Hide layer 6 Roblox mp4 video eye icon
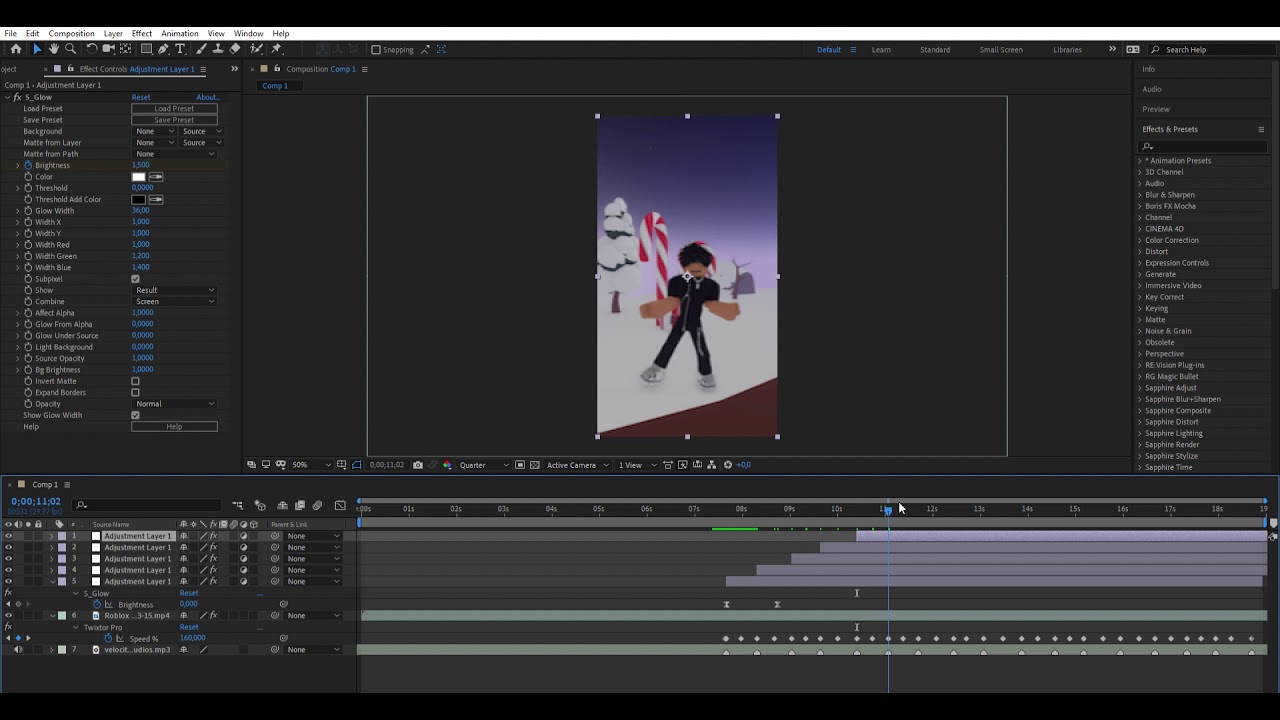 coord(8,616)
